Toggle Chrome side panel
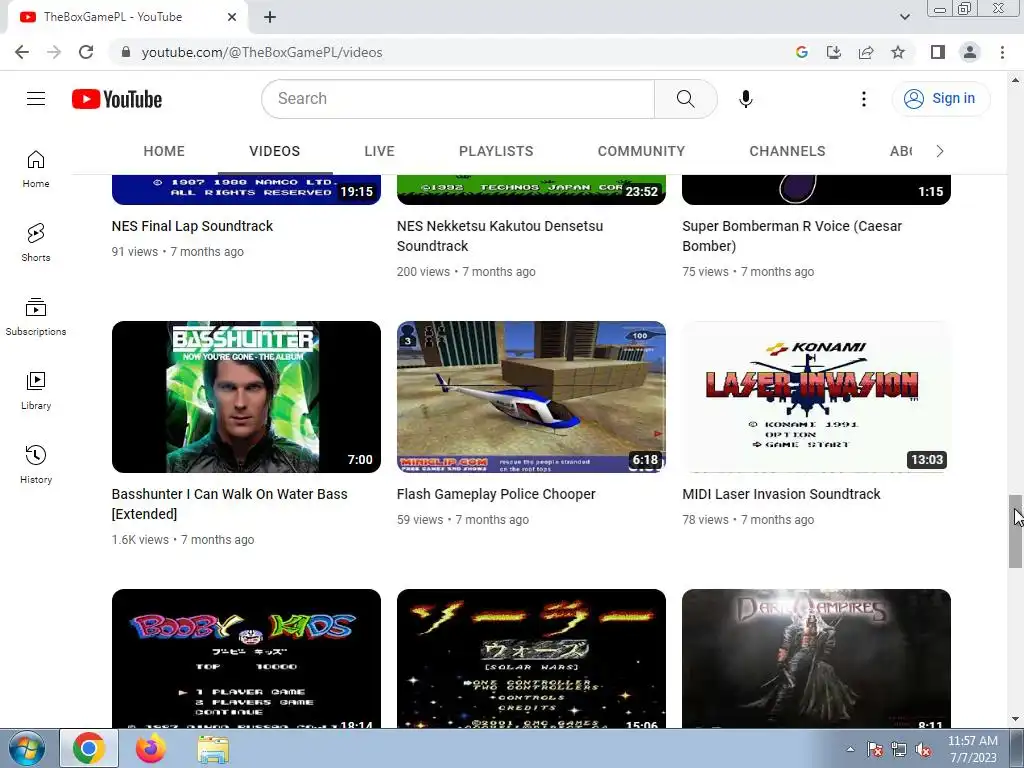Image resolution: width=1024 pixels, height=768 pixels. (x=937, y=52)
